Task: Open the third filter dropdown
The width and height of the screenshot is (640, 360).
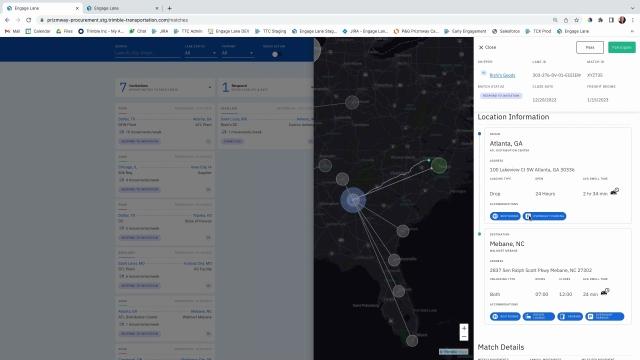Action: point(238,53)
